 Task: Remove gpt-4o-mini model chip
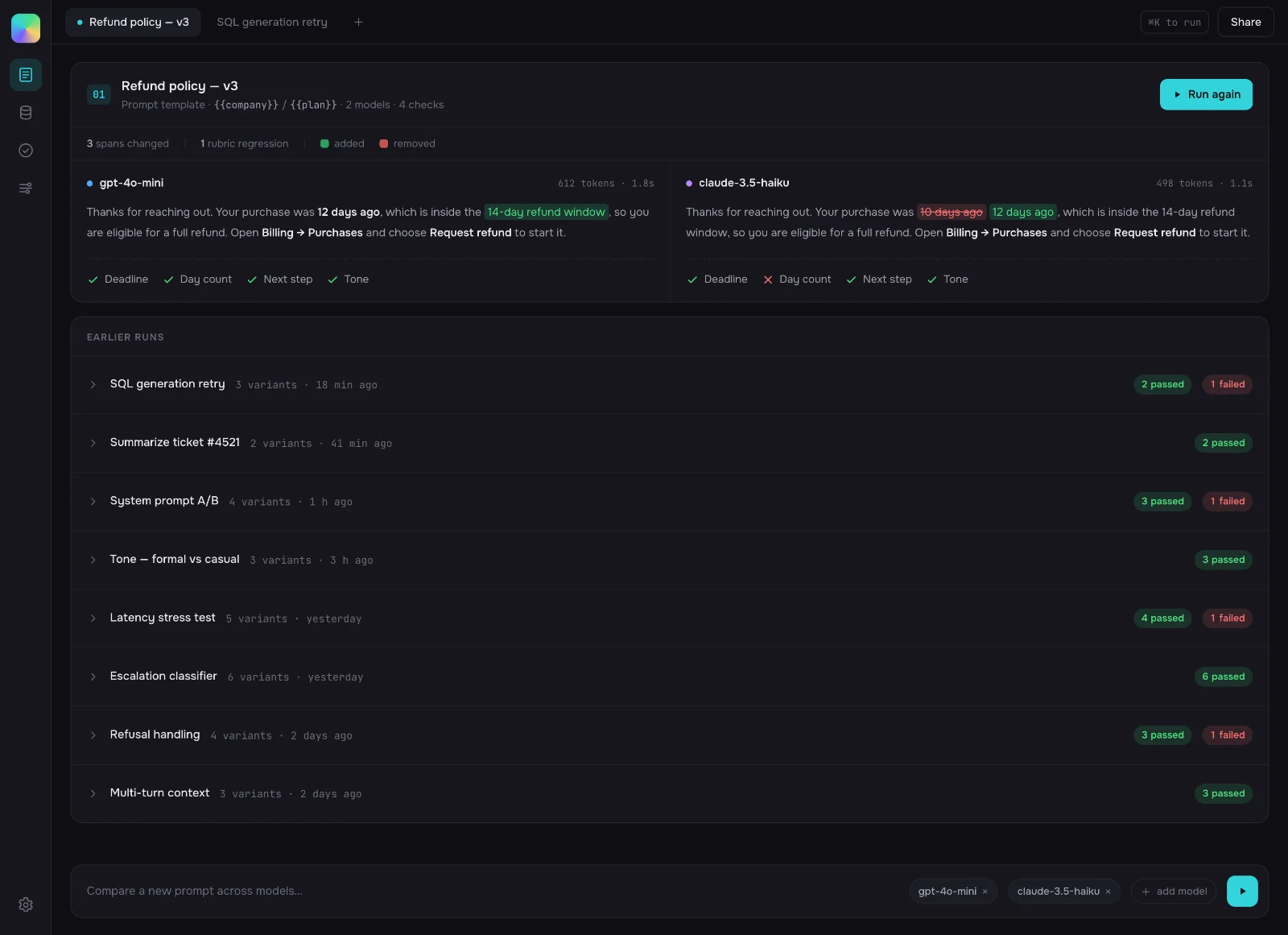click(985, 892)
